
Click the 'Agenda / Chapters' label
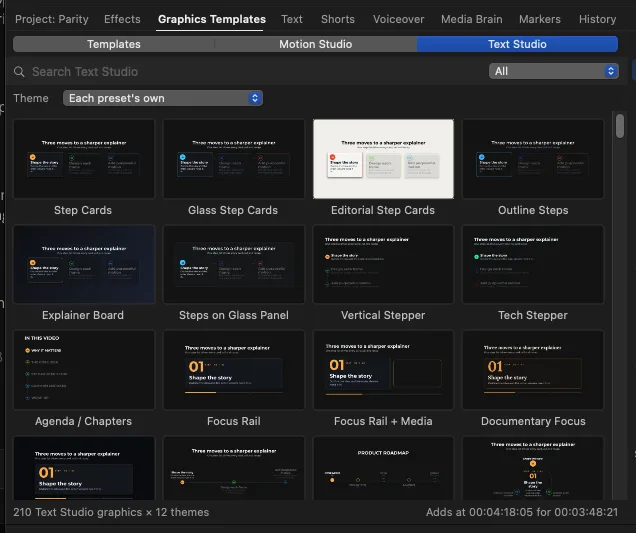(x=83, y=421)
